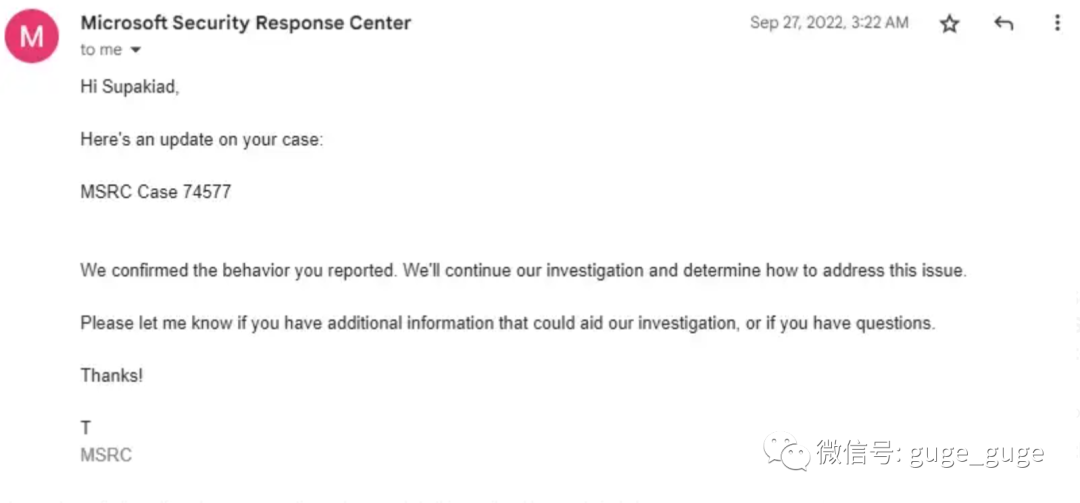Click the word "questions" ending second paragraph

894,324
